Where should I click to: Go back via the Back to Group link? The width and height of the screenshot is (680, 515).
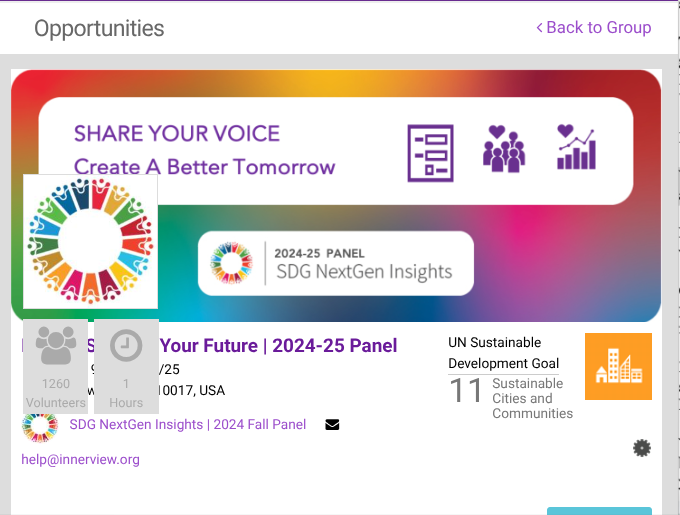pos(594,27)
